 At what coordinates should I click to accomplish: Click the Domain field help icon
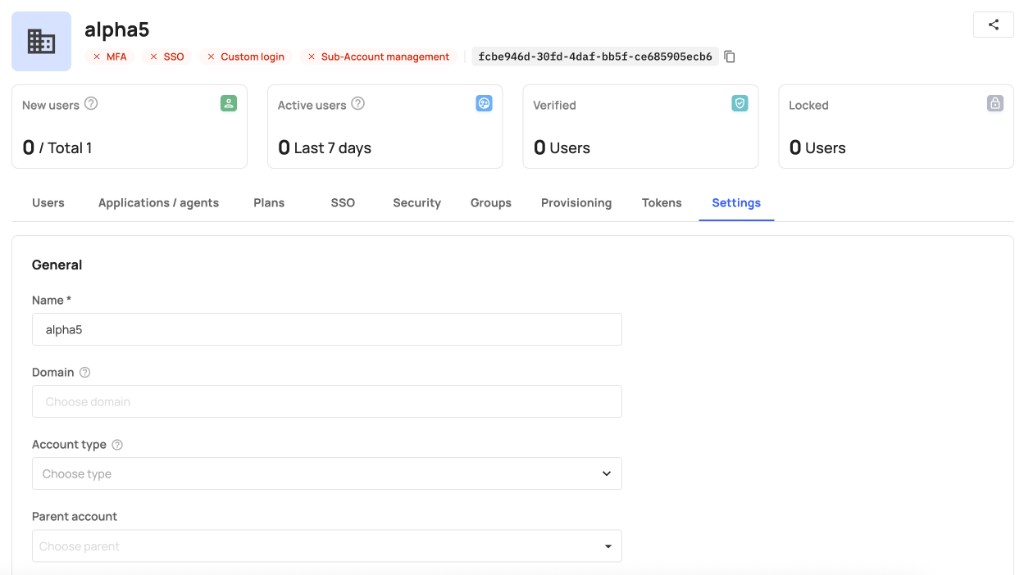click(85, 372)
